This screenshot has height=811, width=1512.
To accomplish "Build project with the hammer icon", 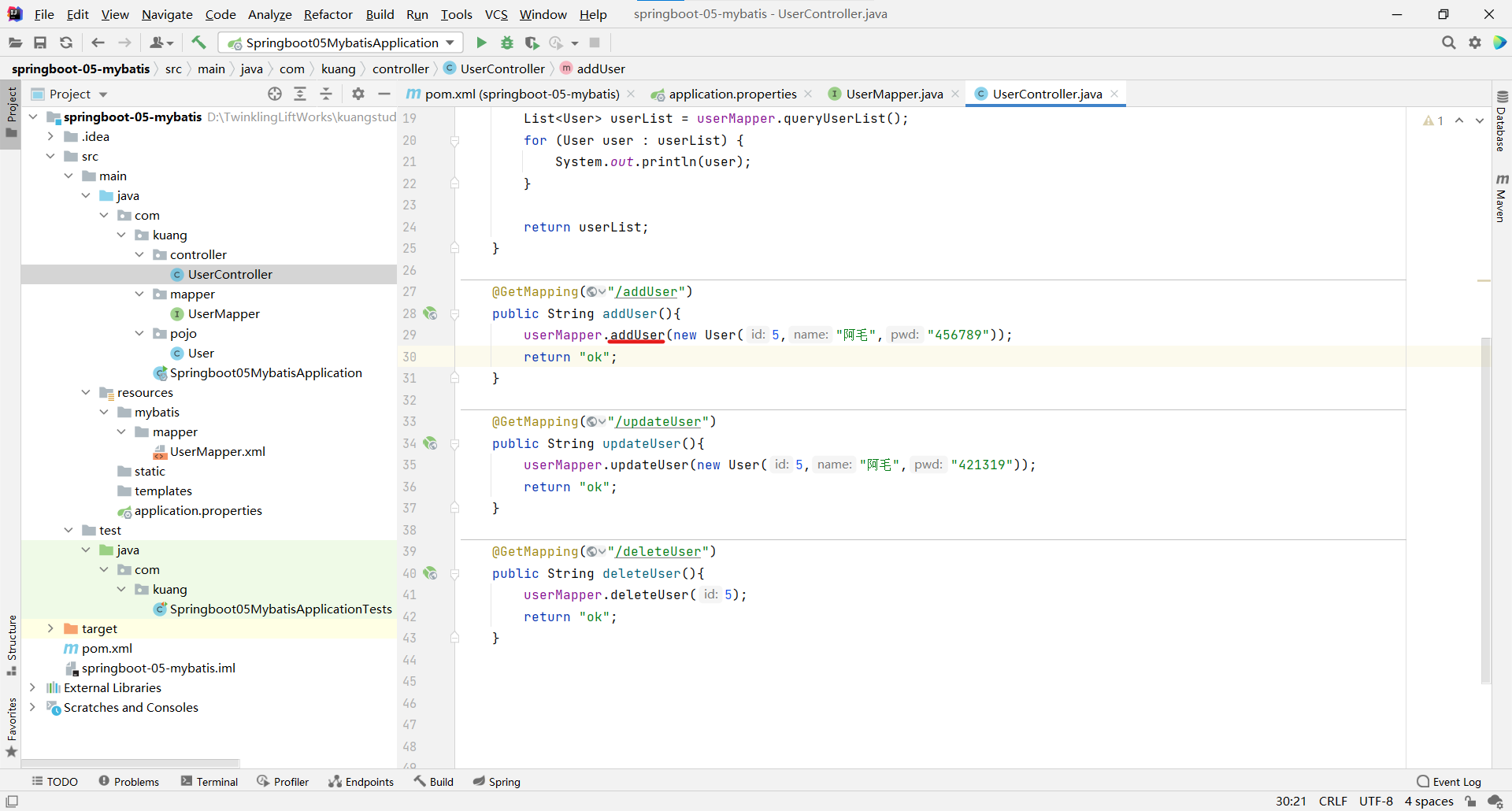I will pyautogui.click(x=199, y=43).
